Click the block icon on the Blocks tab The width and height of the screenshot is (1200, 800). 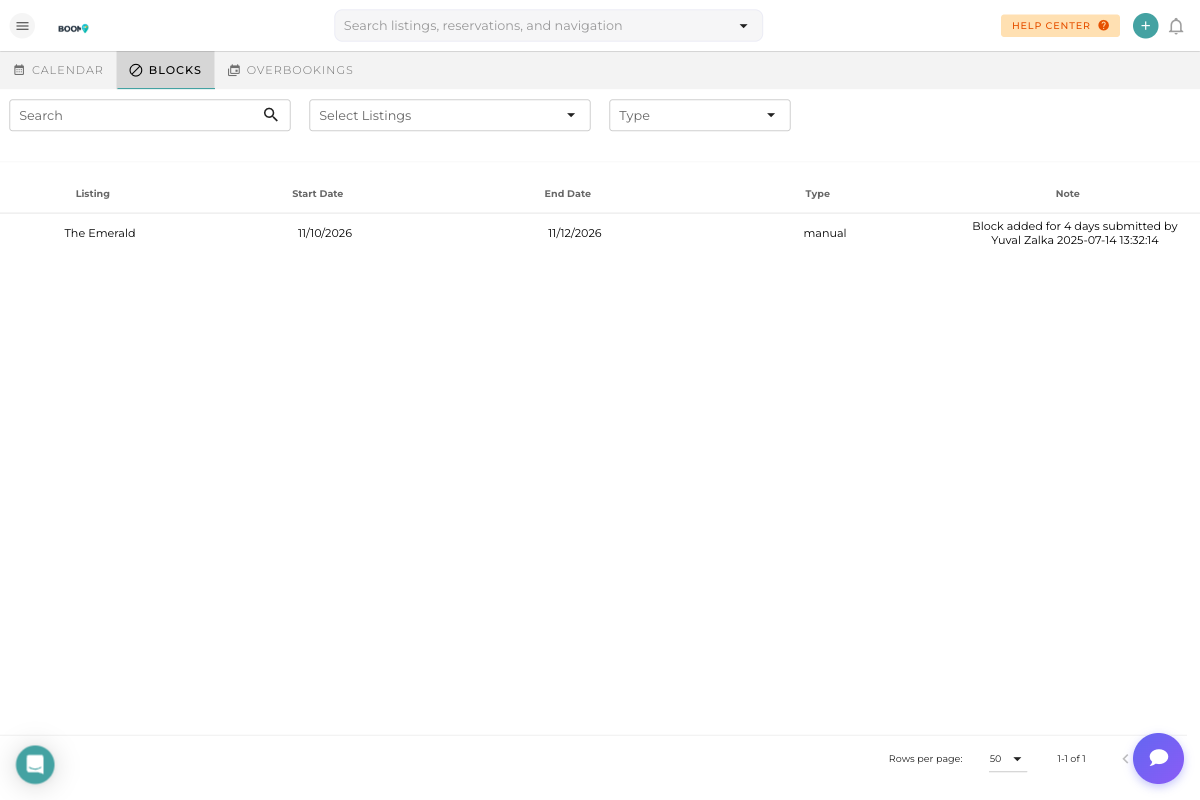click(136, 70)
